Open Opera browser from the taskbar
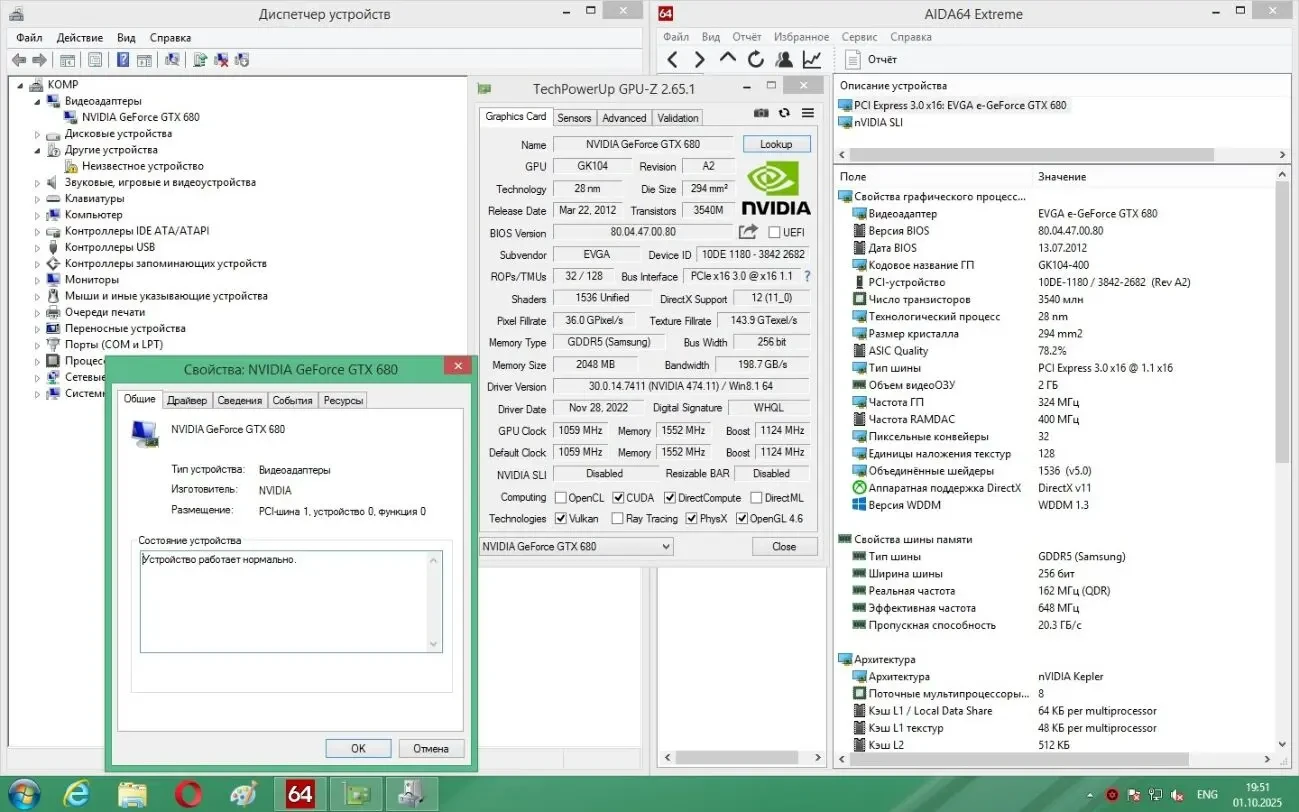 click(x=188, y=794)
